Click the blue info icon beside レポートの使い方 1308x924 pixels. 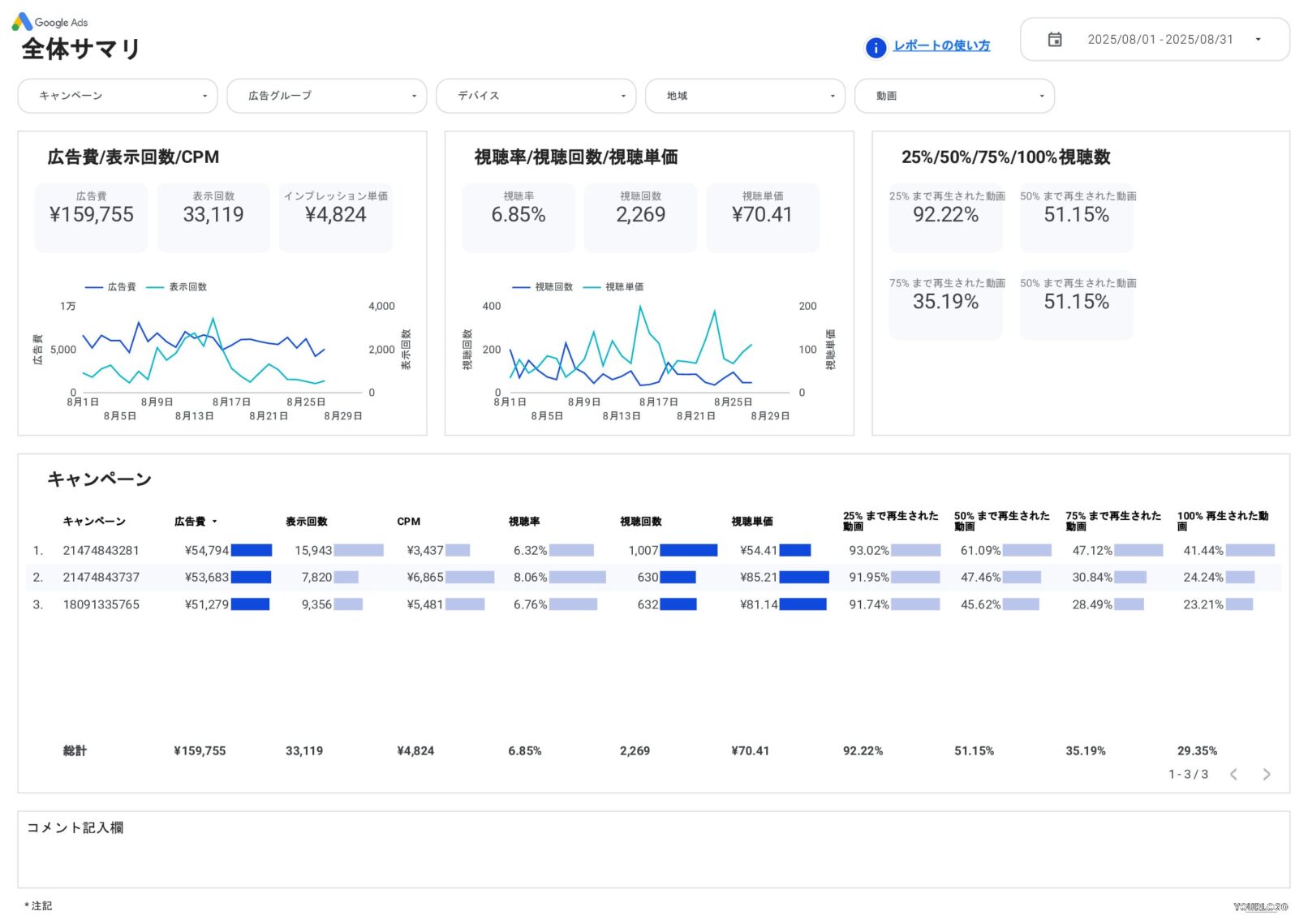pos(875,48)
